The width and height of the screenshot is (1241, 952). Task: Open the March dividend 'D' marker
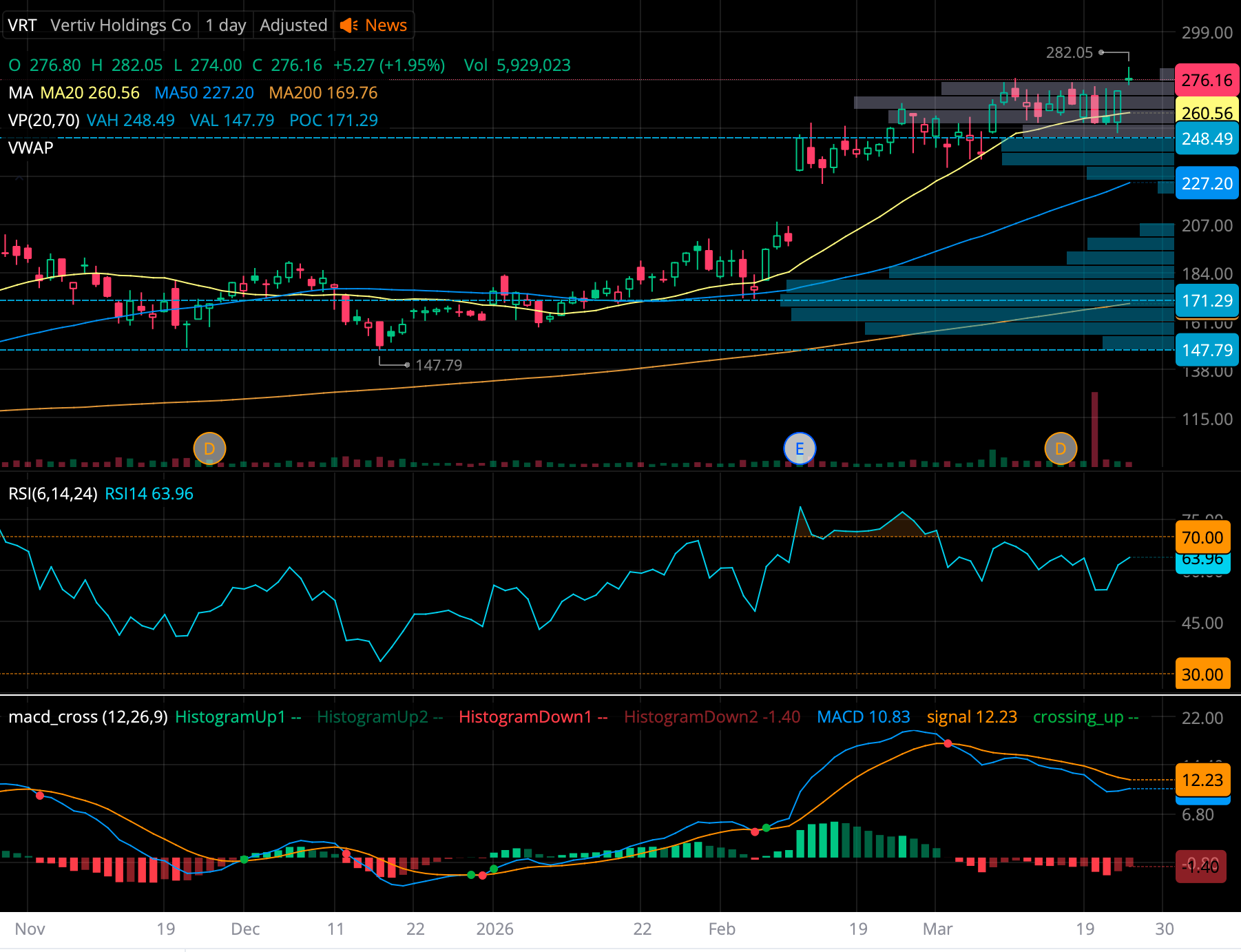pos(1061,449)
